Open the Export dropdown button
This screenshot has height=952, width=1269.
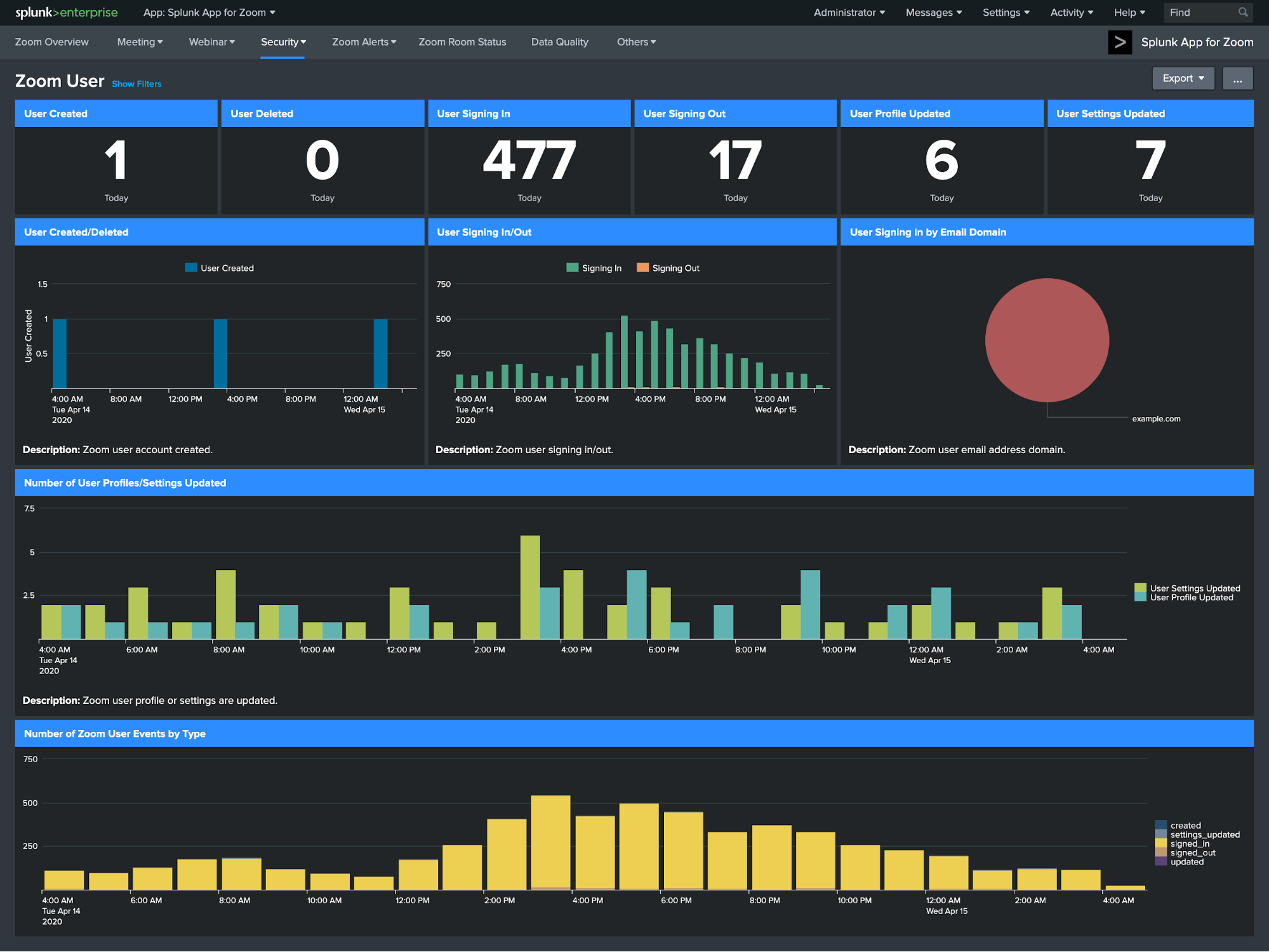coord(1183,79)
